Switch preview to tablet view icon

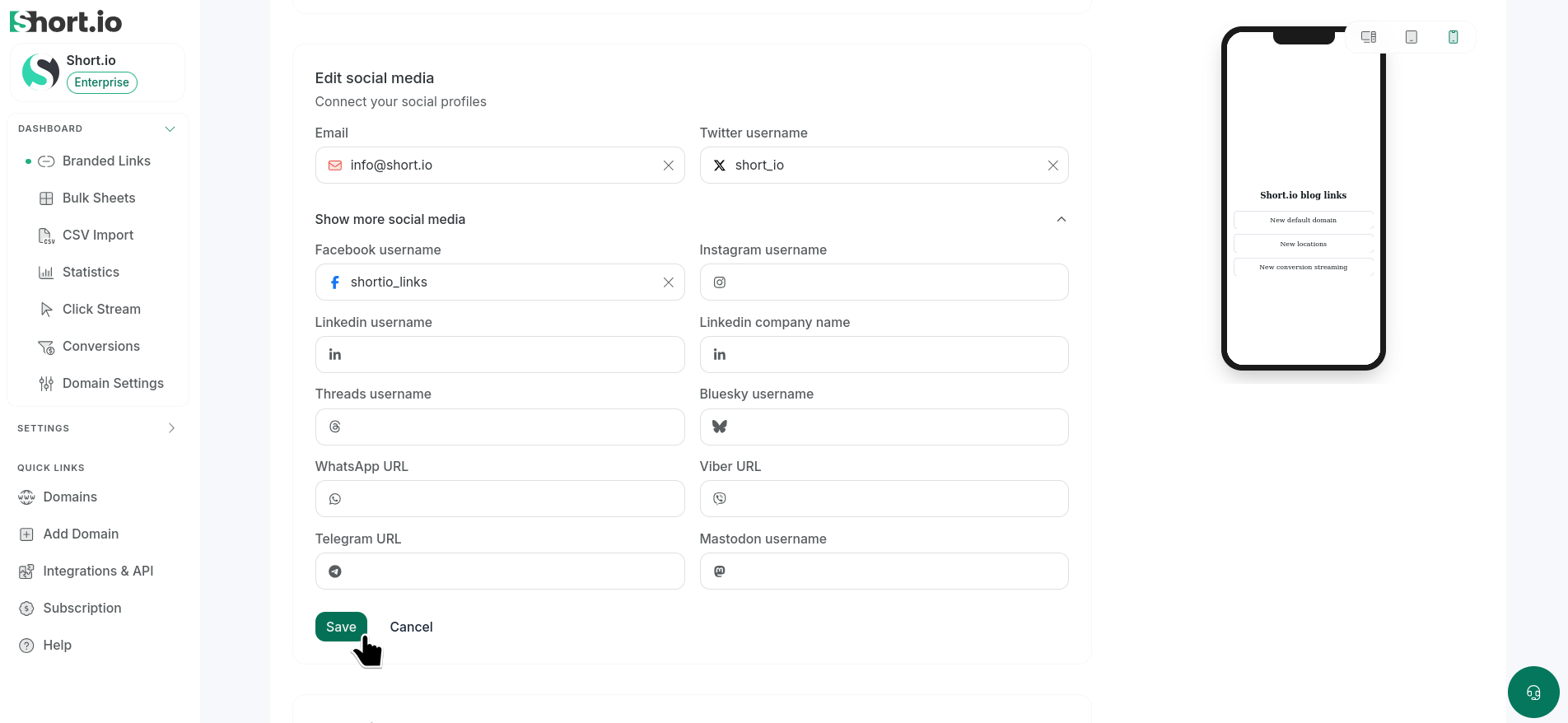pyautogui.click(x=1412, y=37)
